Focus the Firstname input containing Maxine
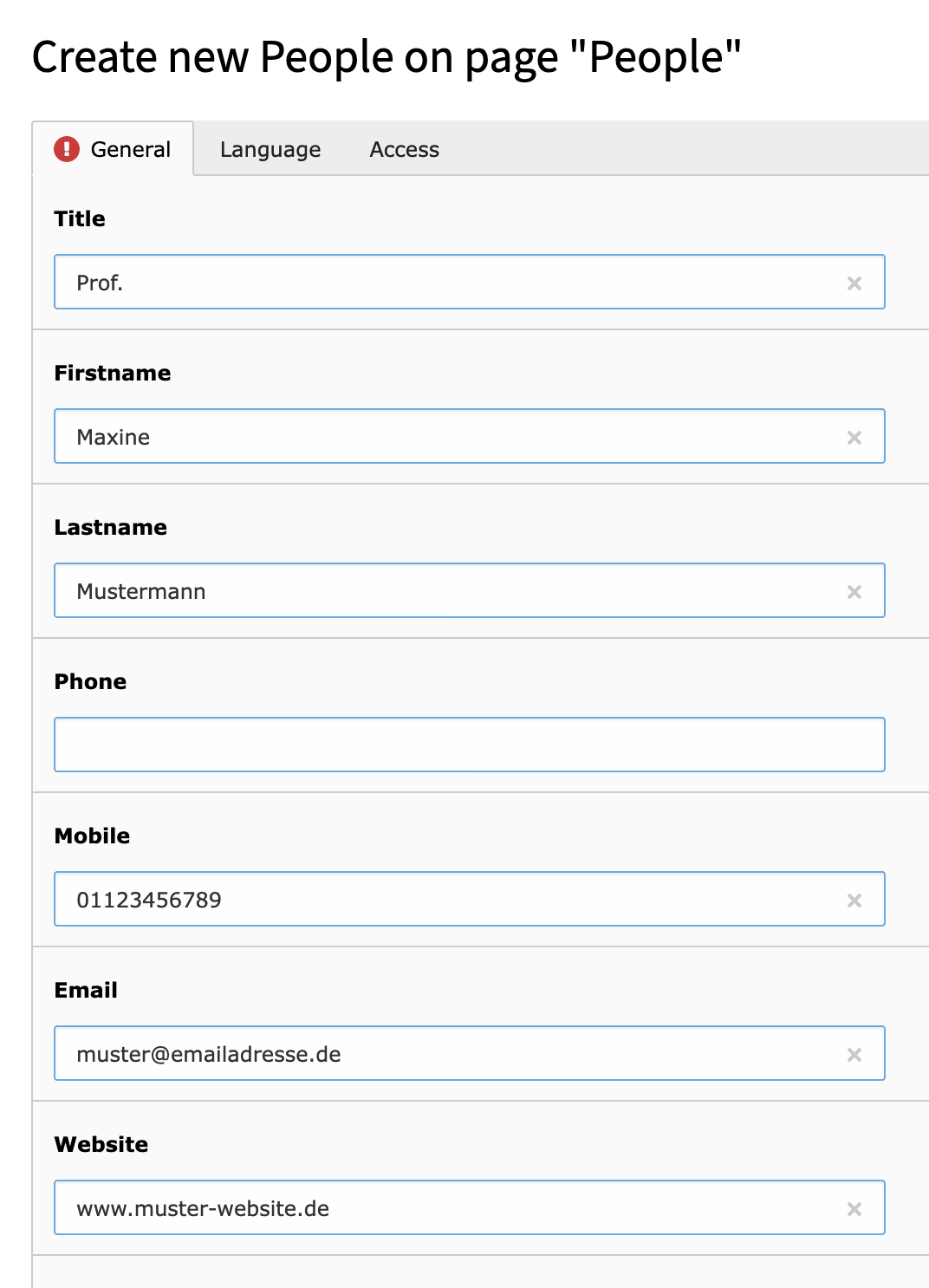 click(470, 436)
